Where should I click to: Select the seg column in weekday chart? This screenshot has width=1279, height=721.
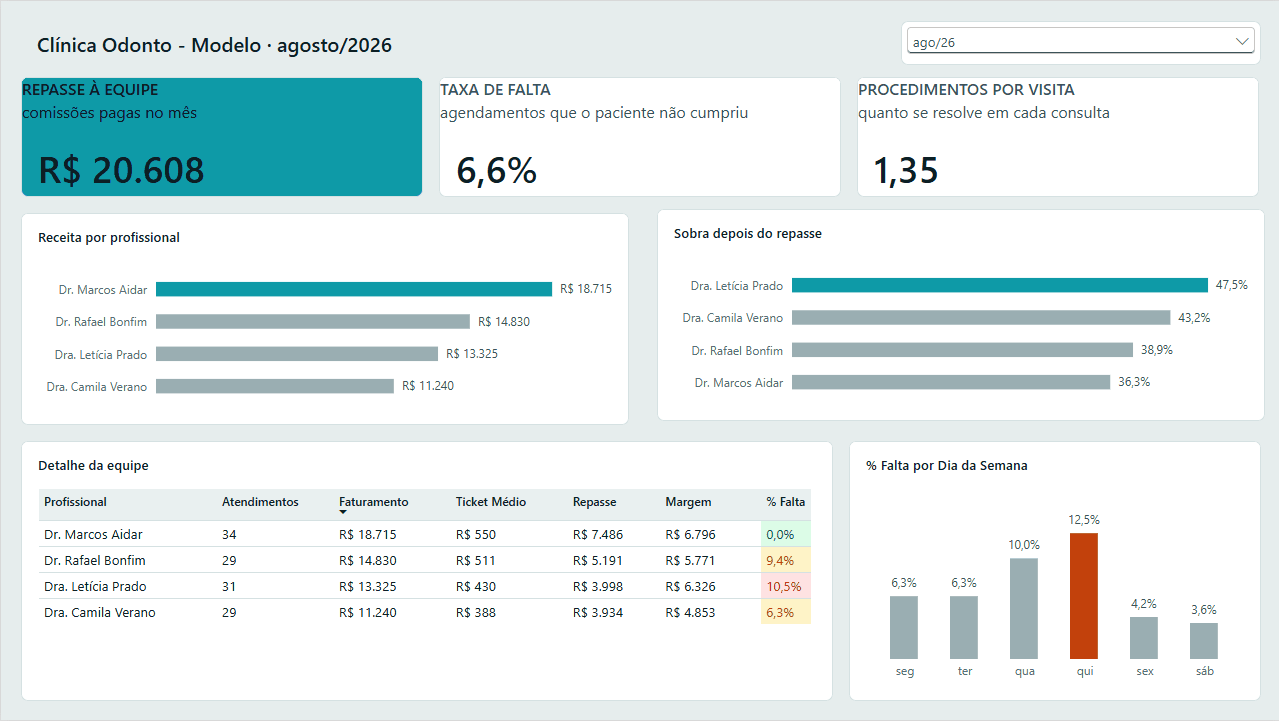tap(904, 627)
